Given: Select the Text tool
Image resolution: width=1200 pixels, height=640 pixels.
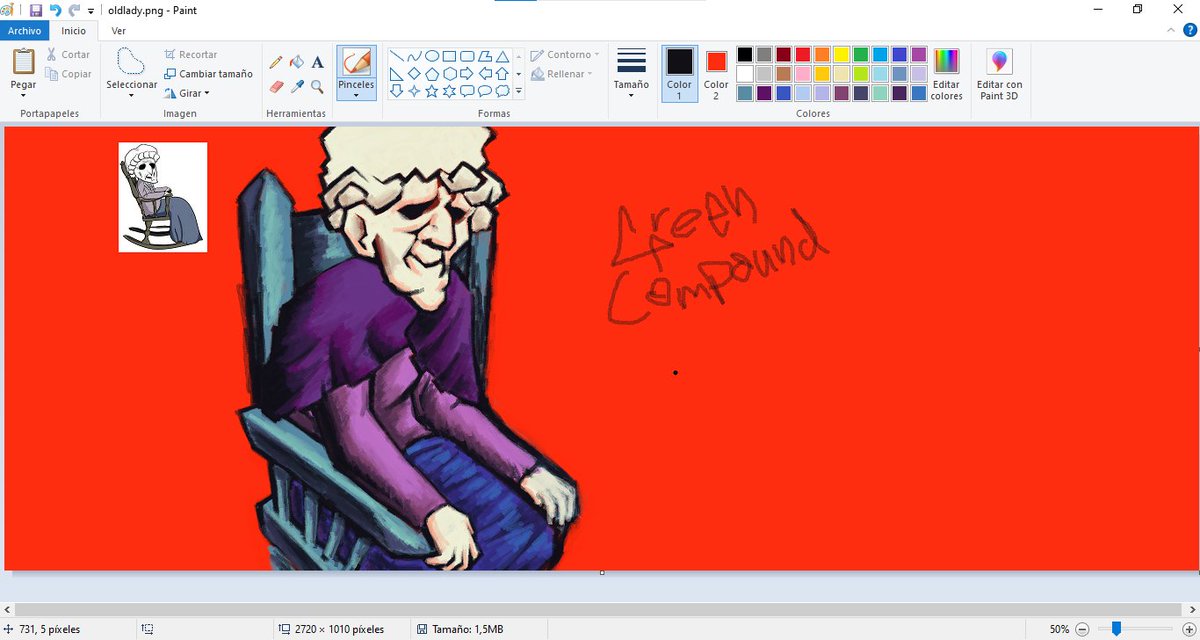Looking at the screenshot, I should tap(318, 62).
